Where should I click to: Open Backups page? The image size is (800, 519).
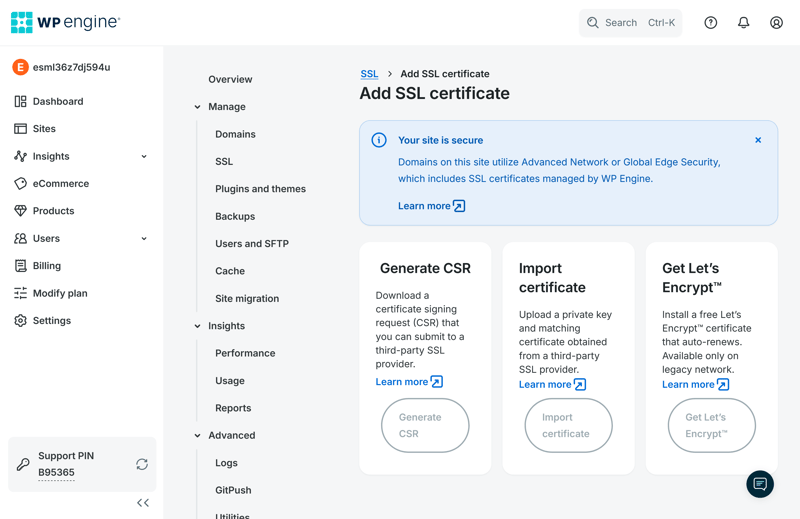pyautogui.click(x=235, y=216)
